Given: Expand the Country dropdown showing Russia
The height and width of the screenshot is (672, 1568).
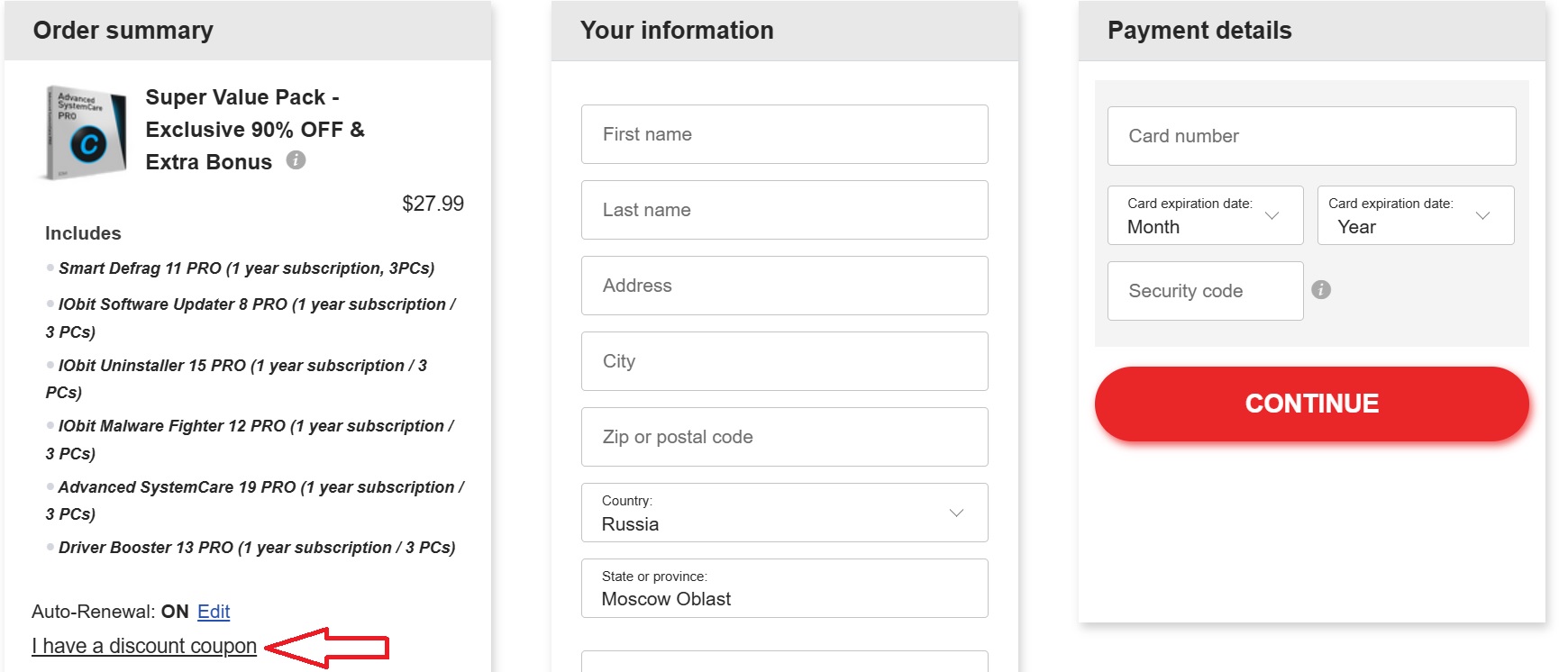Looking at the screenshot, I should click(784, 513).
